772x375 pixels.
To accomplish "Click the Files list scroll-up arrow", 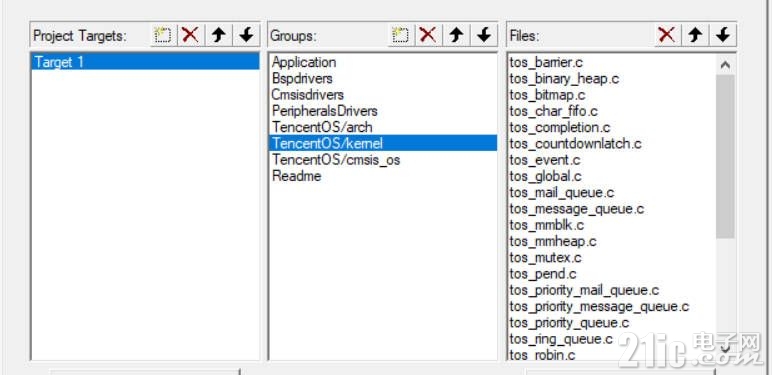I will 725,64.
